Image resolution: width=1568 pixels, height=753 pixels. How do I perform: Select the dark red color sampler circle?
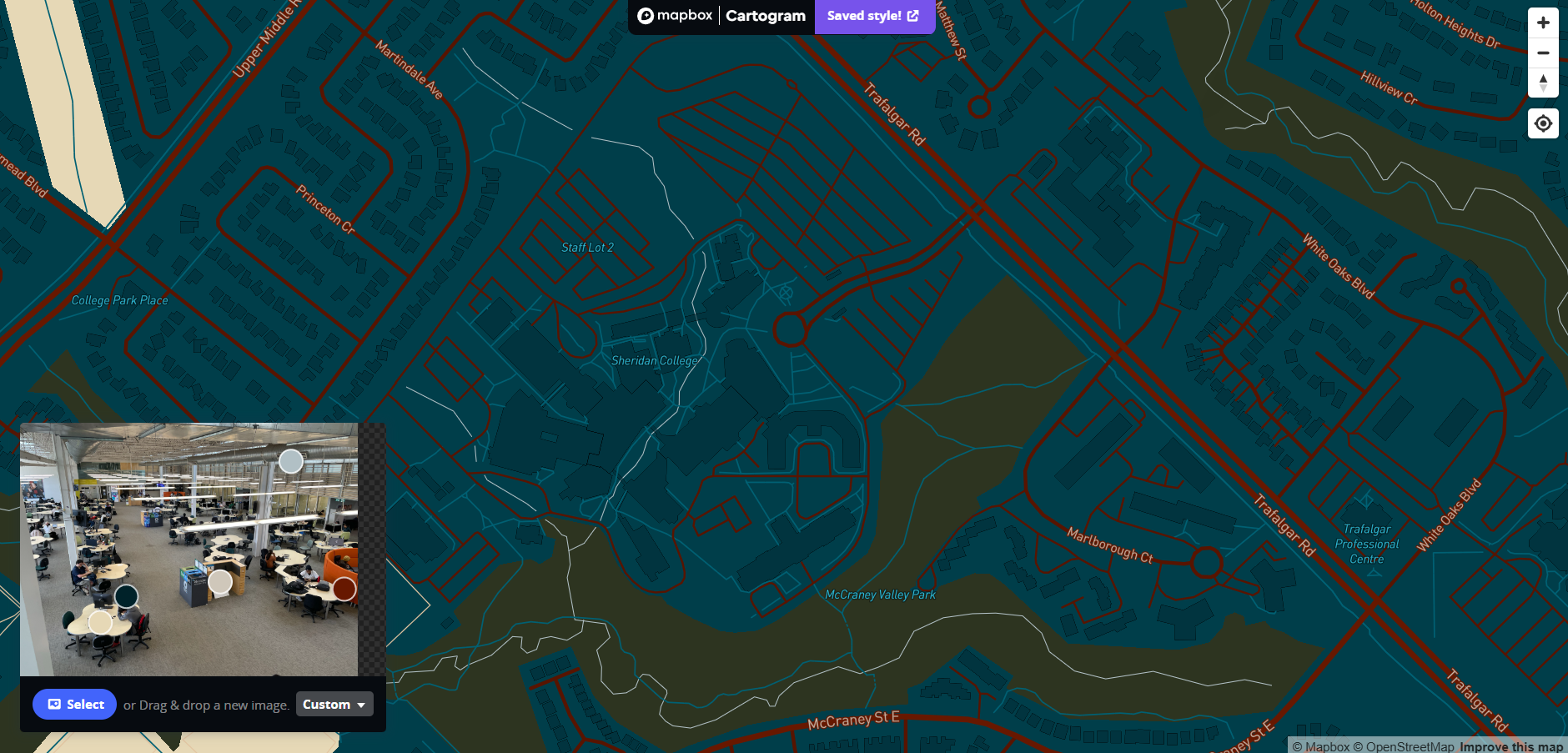[345, 589]
